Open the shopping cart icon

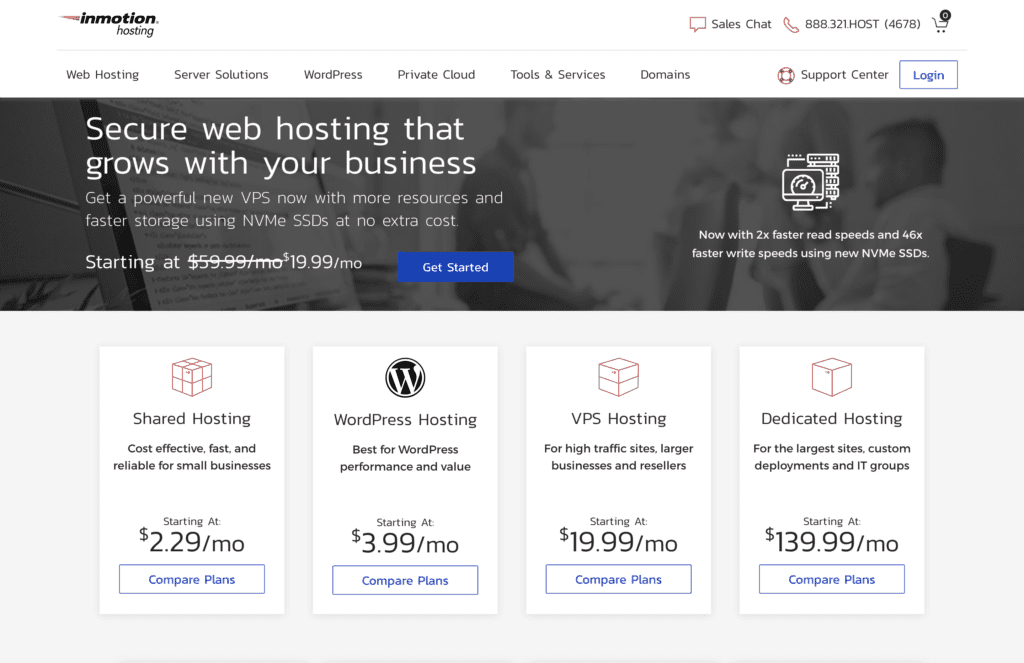tap(940, 24)
